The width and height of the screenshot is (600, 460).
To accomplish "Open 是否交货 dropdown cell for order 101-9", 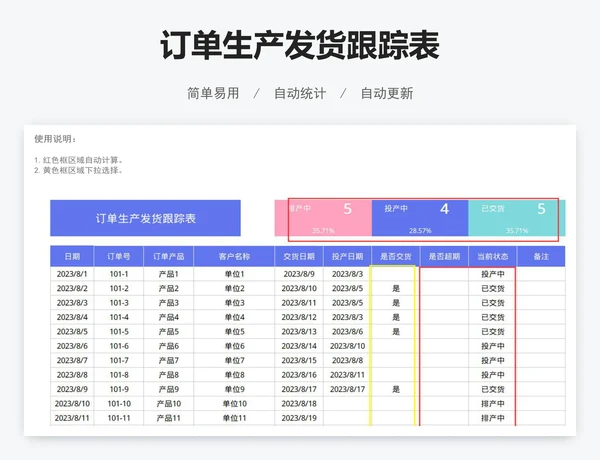I will [x=396, y=390].
